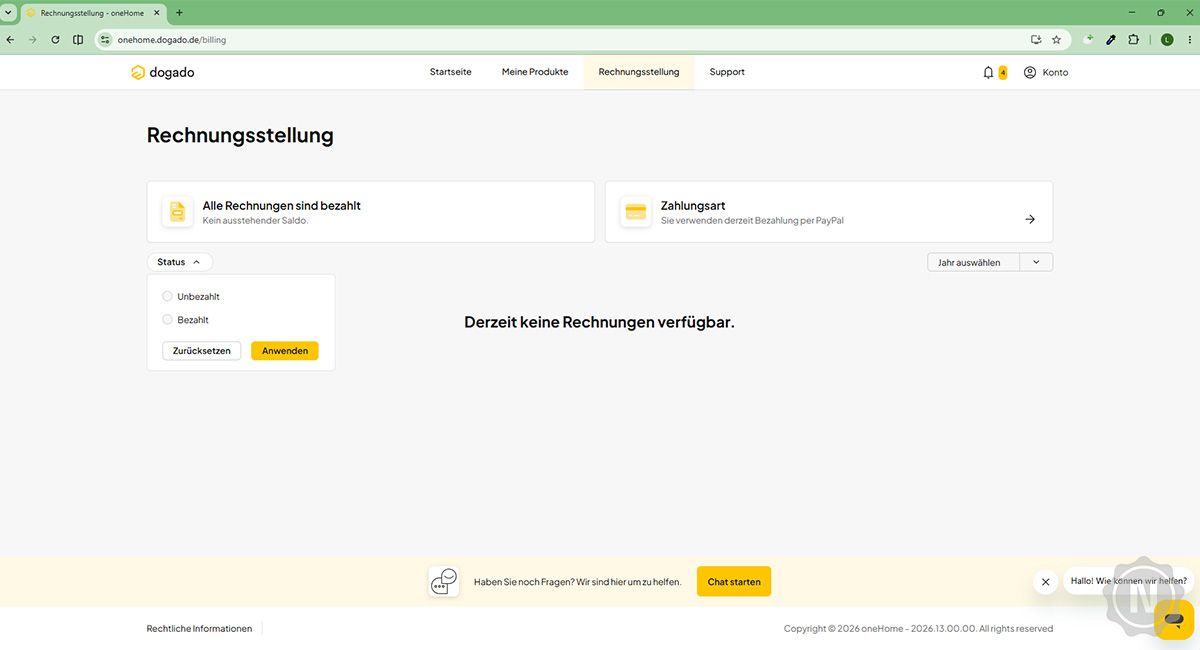The image size is (1200, 650).
Task: Bookmark this page with the star
Action: 1056,40
